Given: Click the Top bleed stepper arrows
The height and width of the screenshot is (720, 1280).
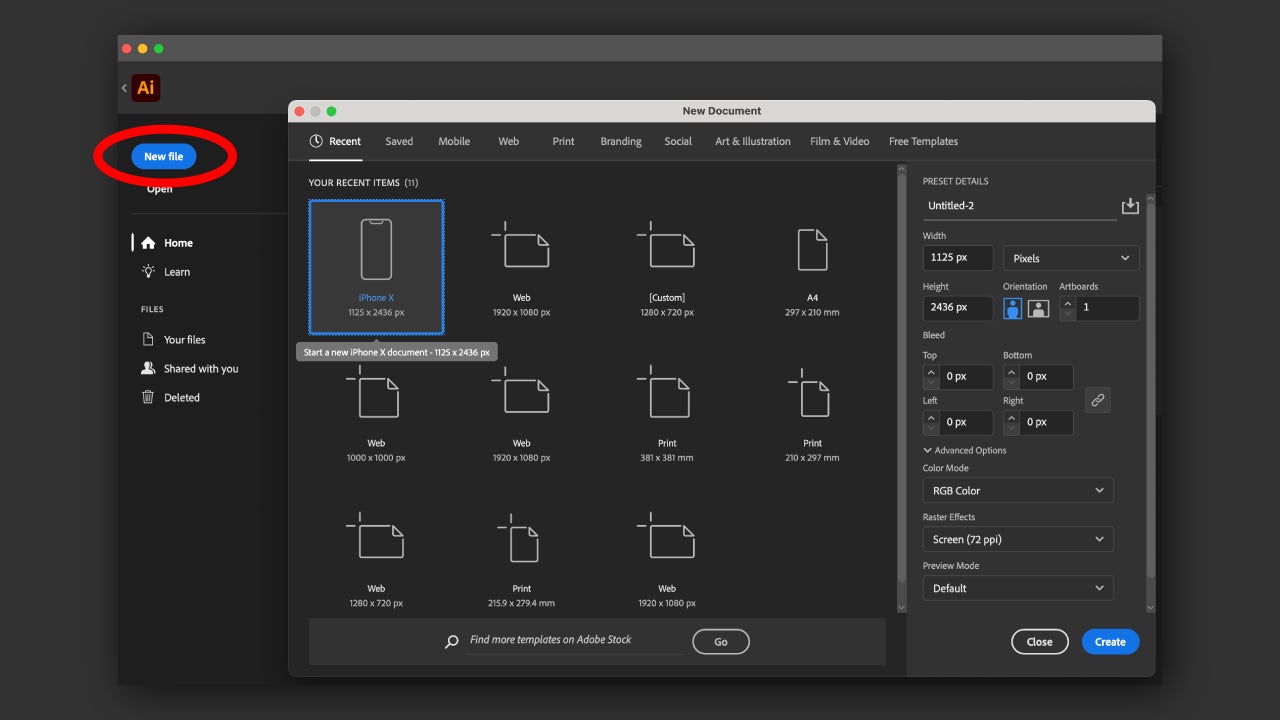Looking at the screenshot, I should (x=931, y=377).
